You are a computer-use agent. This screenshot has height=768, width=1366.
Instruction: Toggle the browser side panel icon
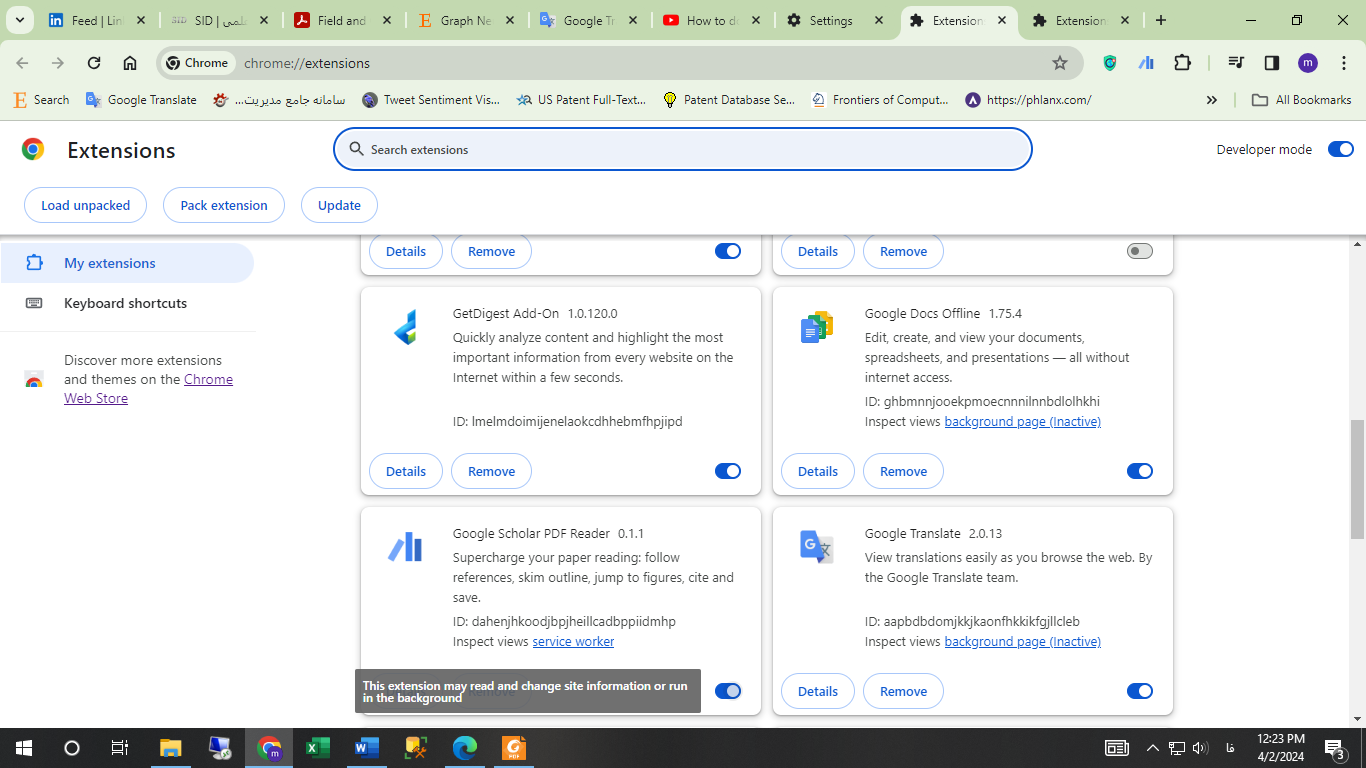point(1272,63)
